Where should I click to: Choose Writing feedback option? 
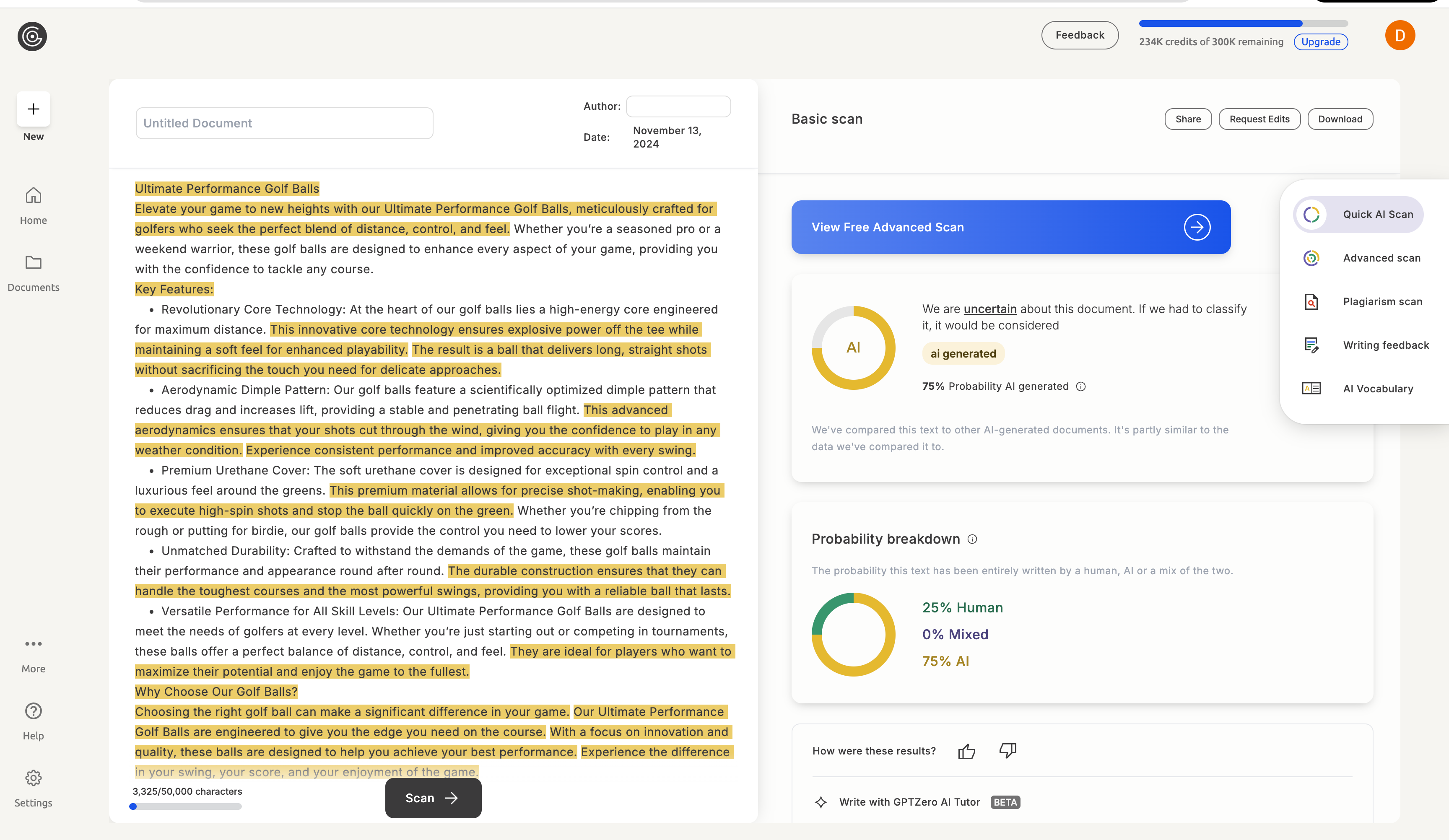click(1385, 345)
